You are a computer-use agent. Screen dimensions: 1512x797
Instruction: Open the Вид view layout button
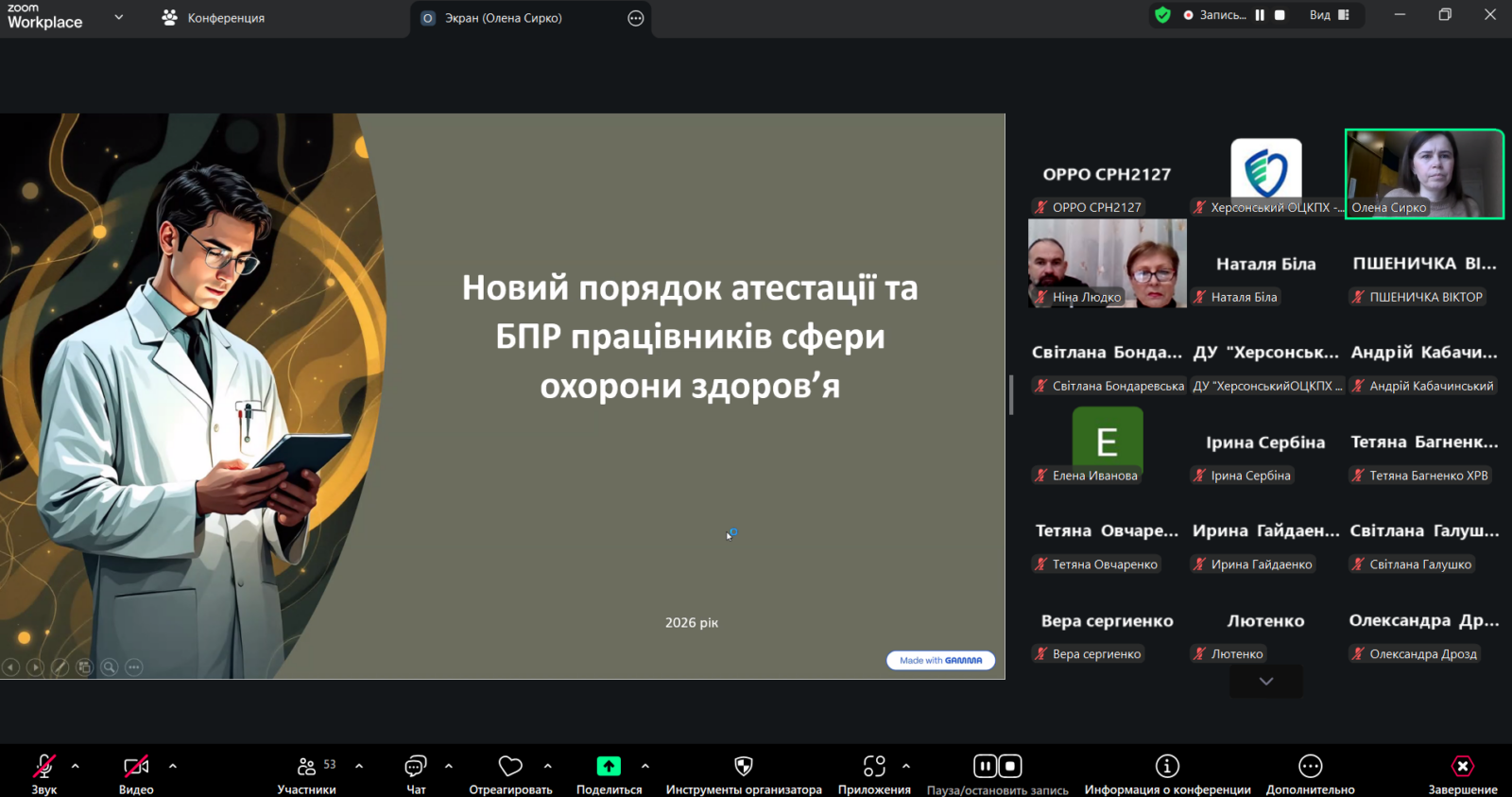(x=1329, y=15)
